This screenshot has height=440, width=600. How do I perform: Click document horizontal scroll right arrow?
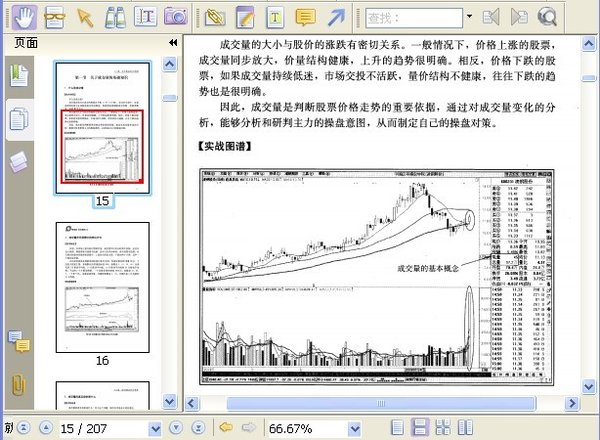pyautogui.click(x=572, y=403)
